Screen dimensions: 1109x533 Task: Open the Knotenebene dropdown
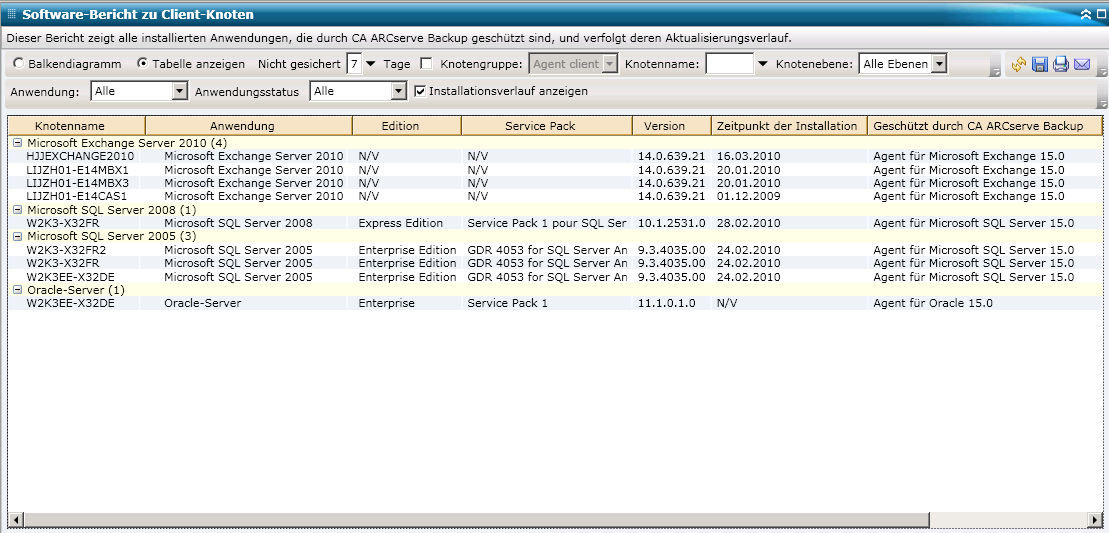(x=938, y=64)
